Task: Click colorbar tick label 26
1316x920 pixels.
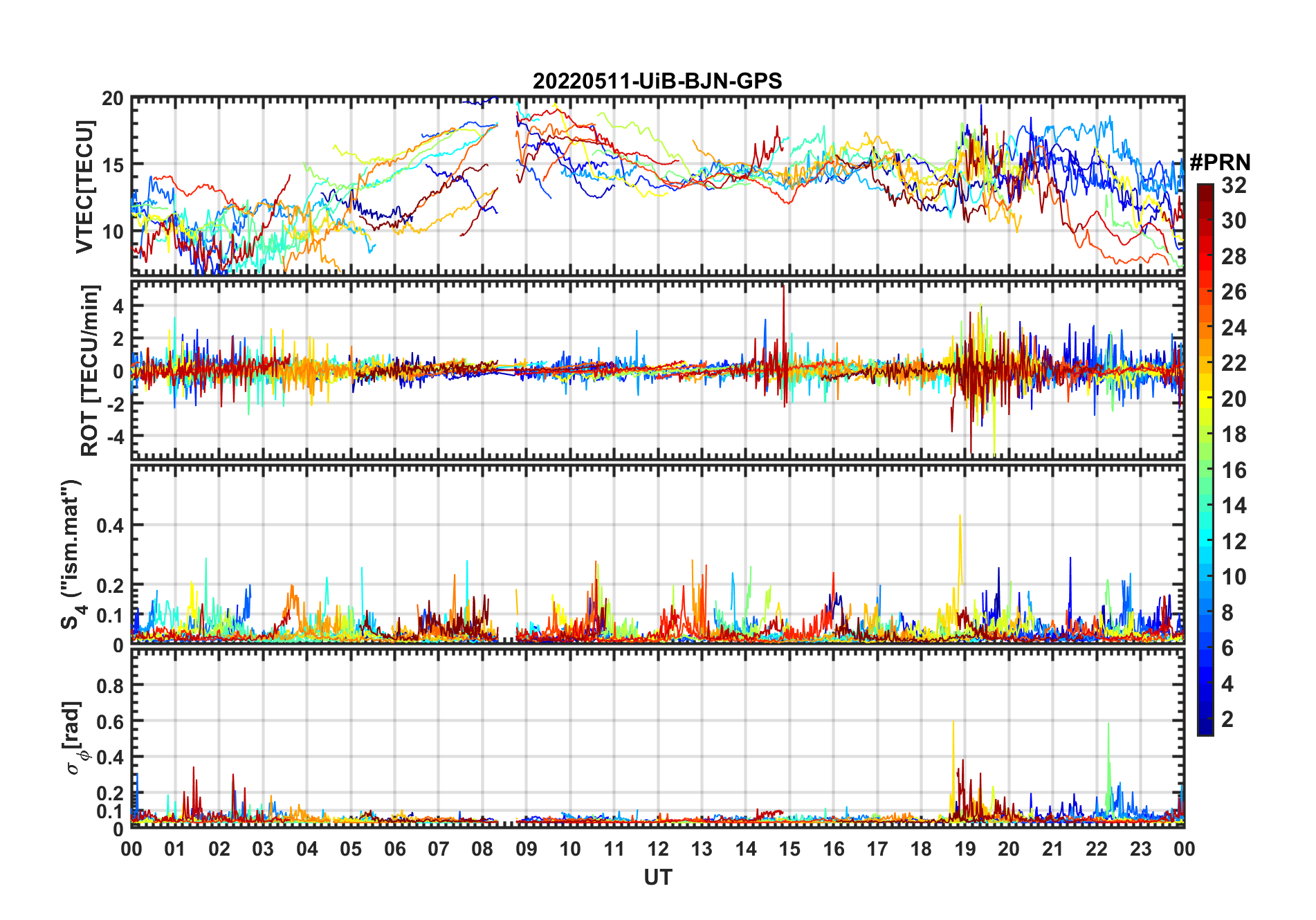Action: coord(1234,292)
